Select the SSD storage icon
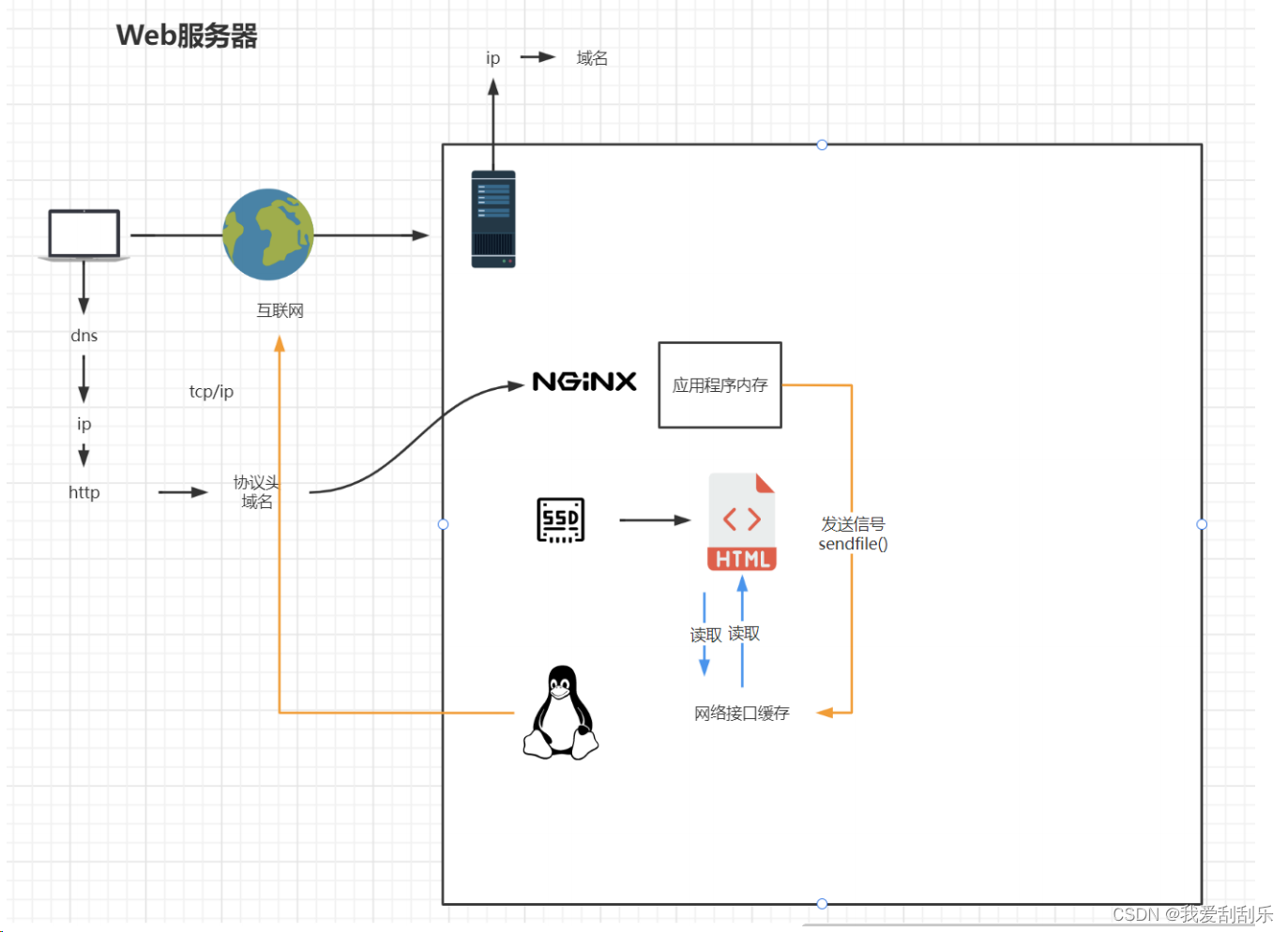This screenshot has height=932, width=1288. tap(560, 519)
